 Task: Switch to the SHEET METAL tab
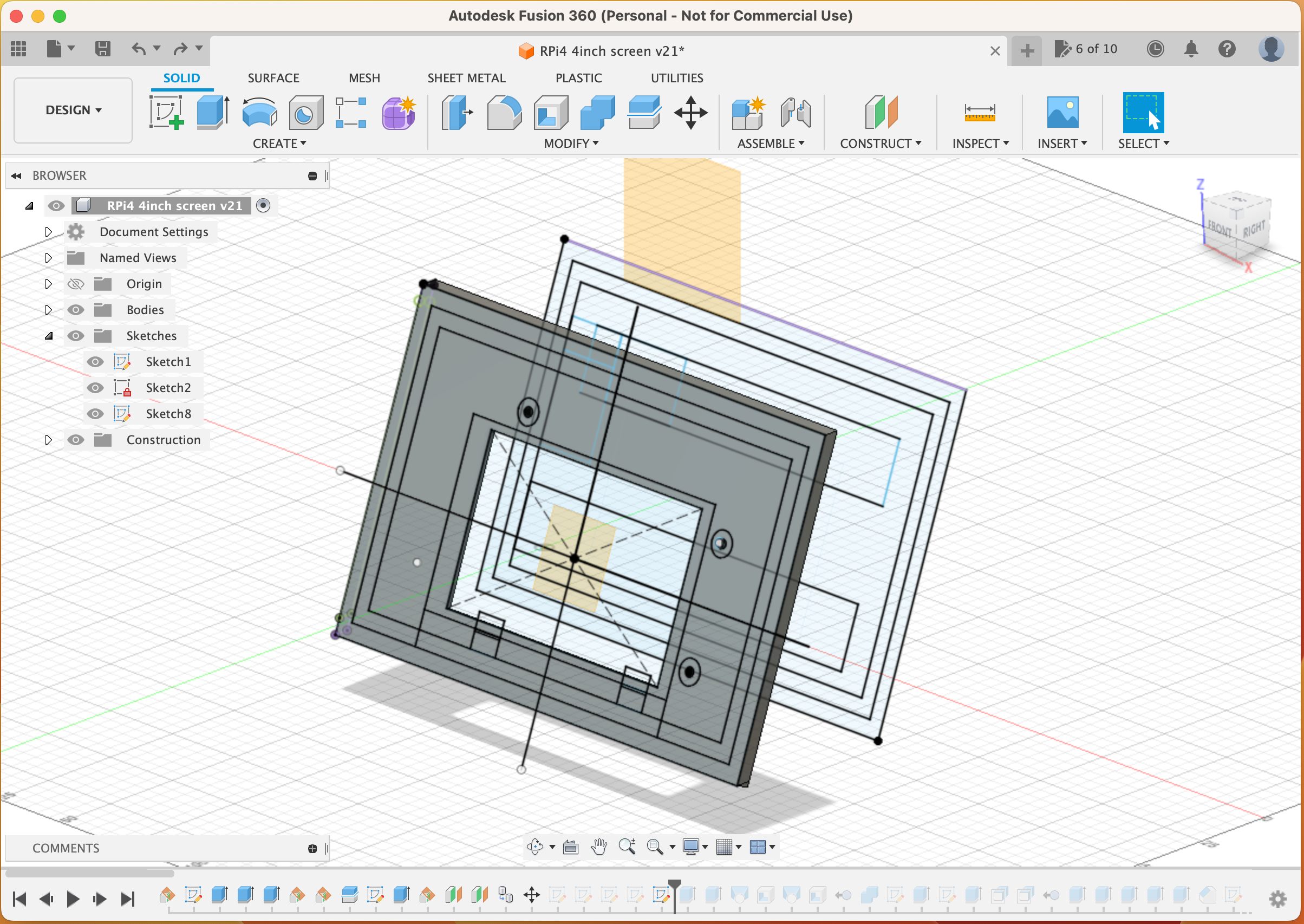tap(467, 78)
